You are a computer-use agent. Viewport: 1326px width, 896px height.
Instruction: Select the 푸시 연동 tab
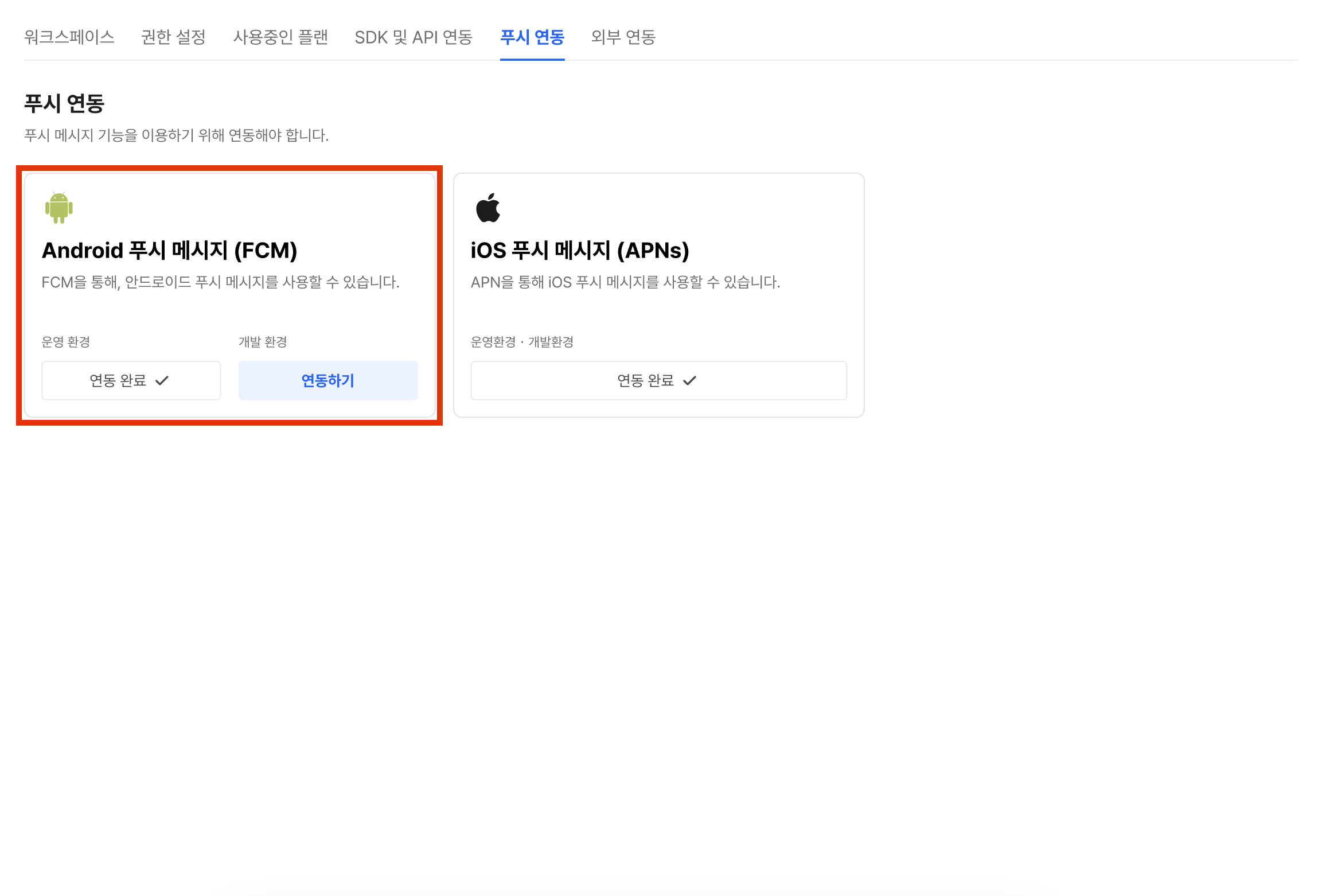pyautogui.click(x=532, y=37)
